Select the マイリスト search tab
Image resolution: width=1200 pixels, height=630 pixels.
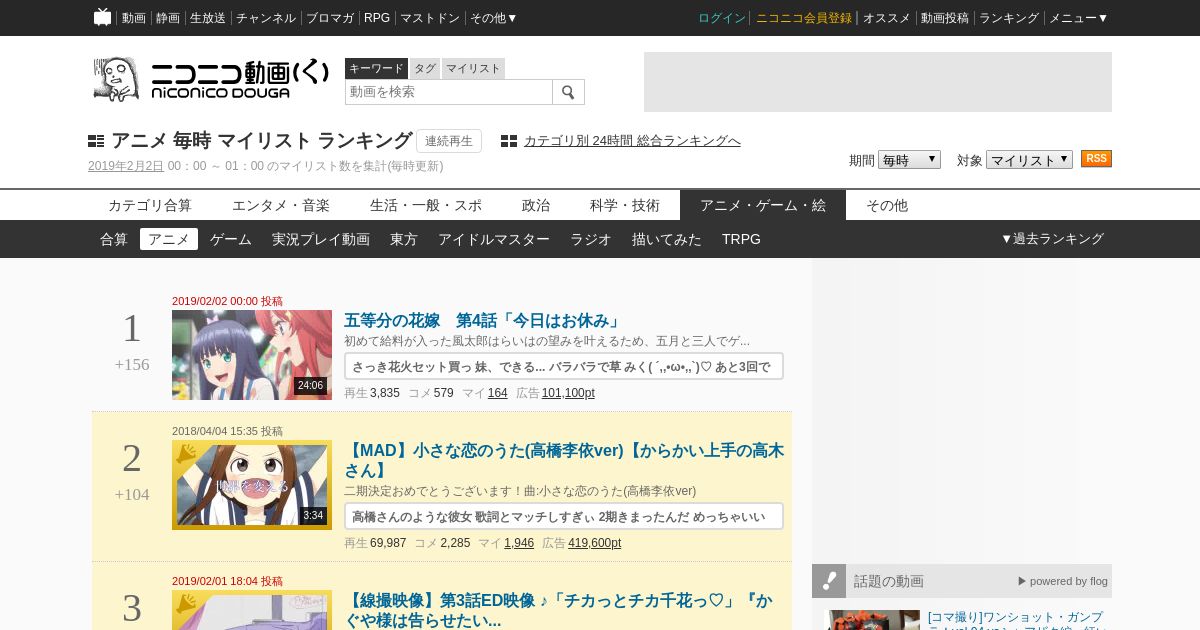pyautogui.click(x=473, y=68)
